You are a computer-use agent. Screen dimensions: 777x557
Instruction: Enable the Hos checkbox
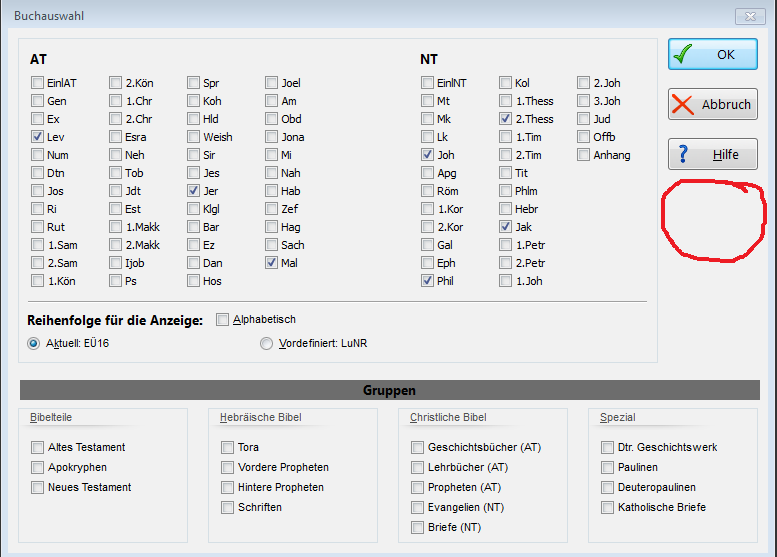193,281
